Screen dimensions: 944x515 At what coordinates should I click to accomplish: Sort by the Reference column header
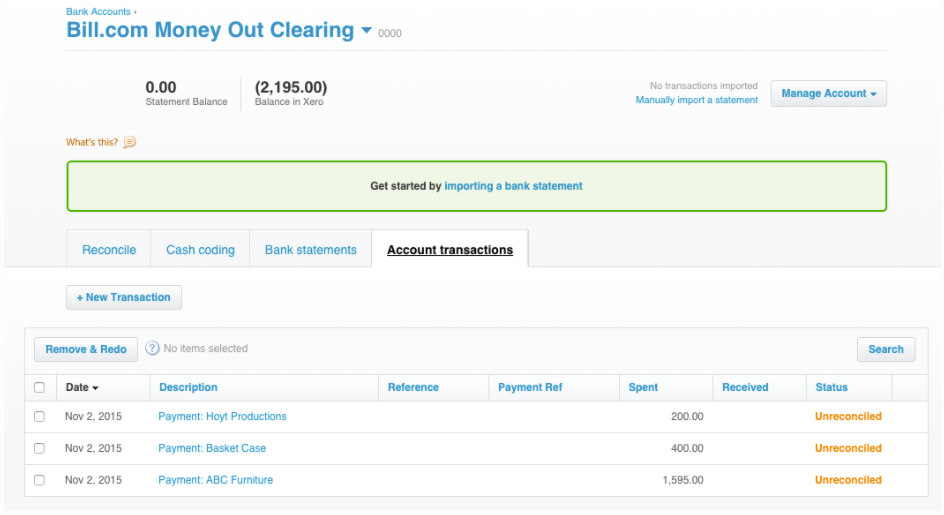[413, 387]
